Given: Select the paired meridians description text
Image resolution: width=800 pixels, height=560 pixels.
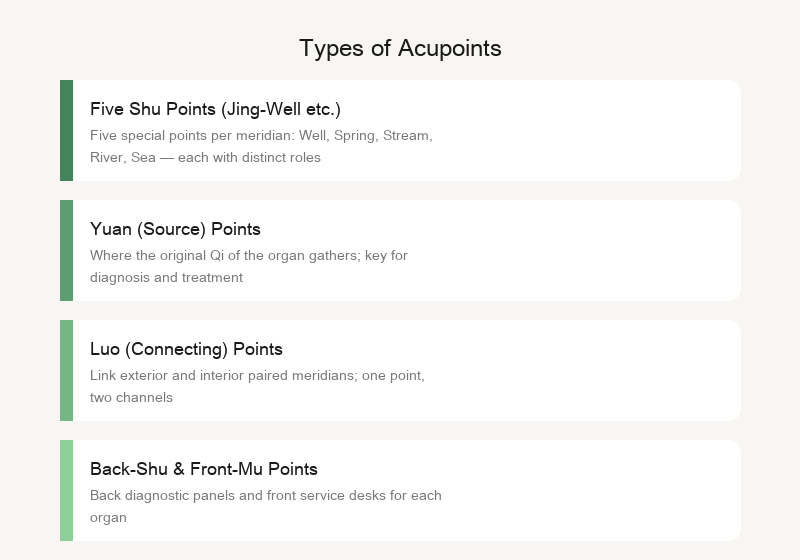Looking at the screenshot, I should [257, 387].
